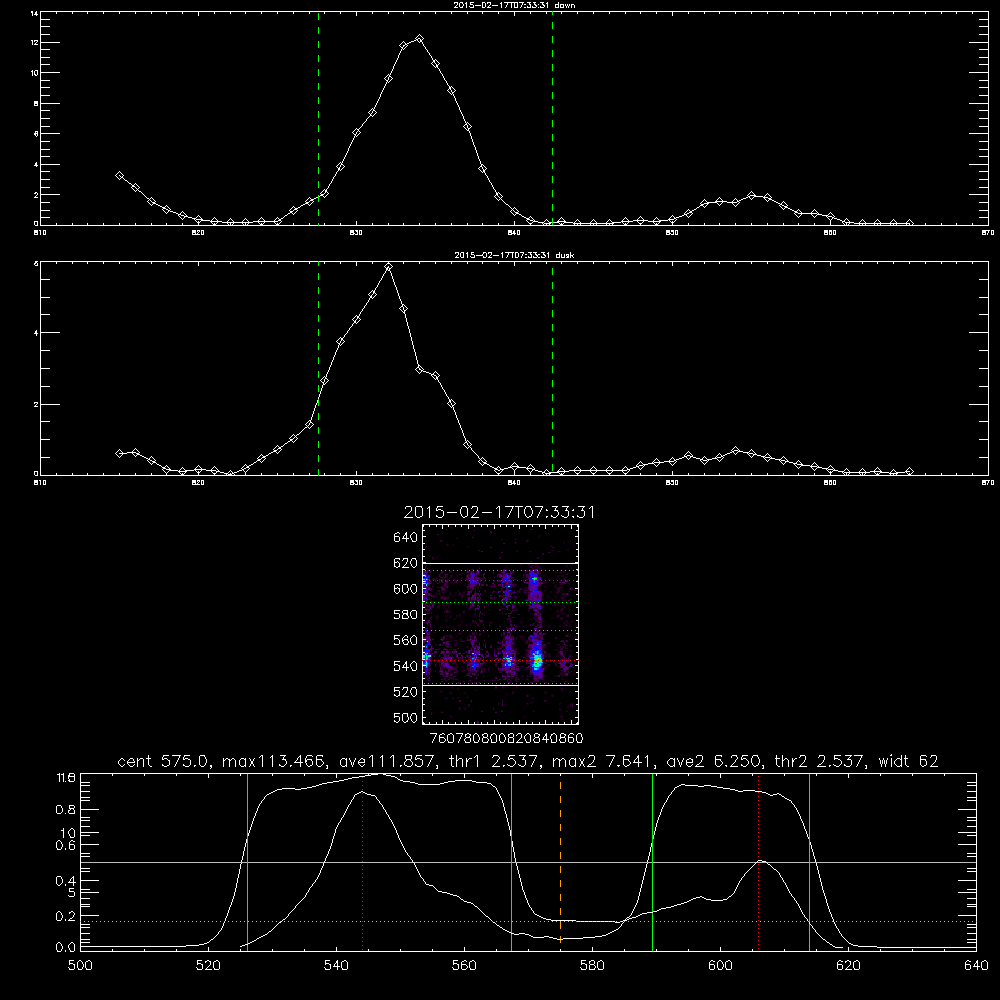Image resolution: width=1000 pixels, height=1000 pixels.
Task: Click the "0.2" y-axis label of the bottom plot
Action: pos(66,916)
